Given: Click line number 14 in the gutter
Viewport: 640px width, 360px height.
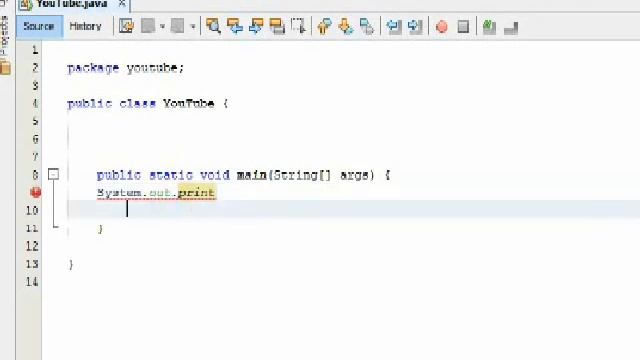Looking at the screenshot, I should pos(32,282).
